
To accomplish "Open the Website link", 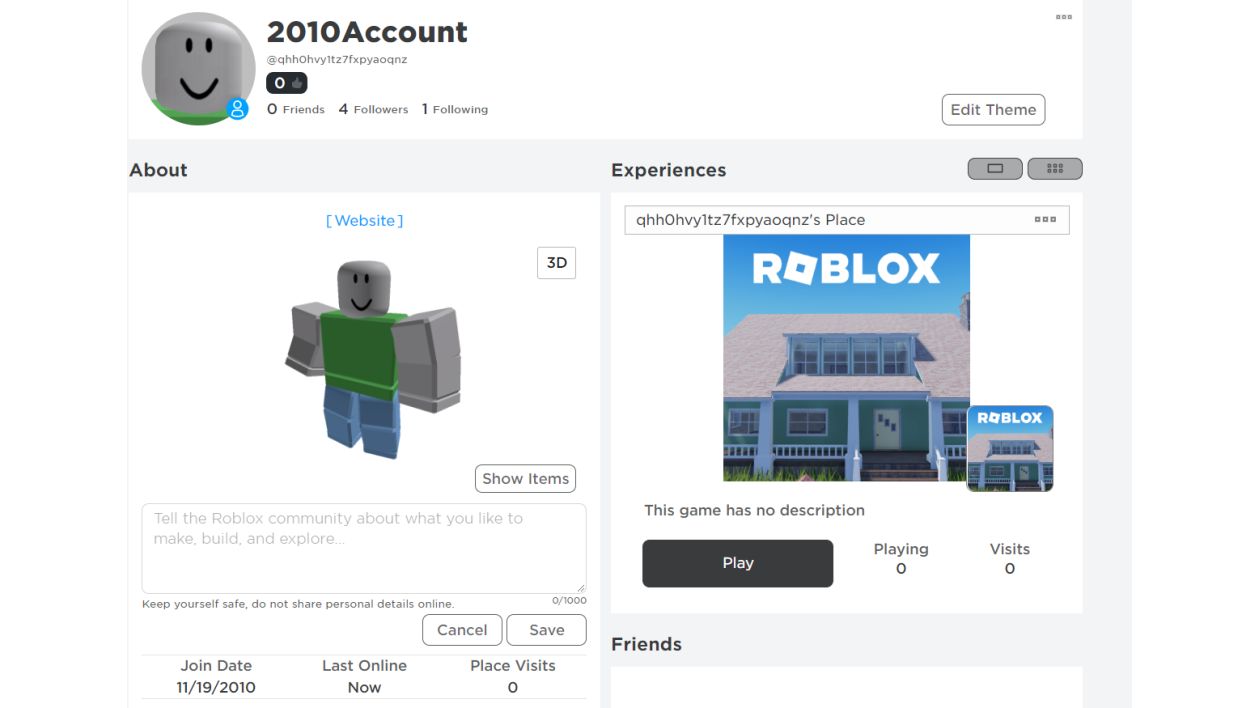I will click(x=364, y=220).
